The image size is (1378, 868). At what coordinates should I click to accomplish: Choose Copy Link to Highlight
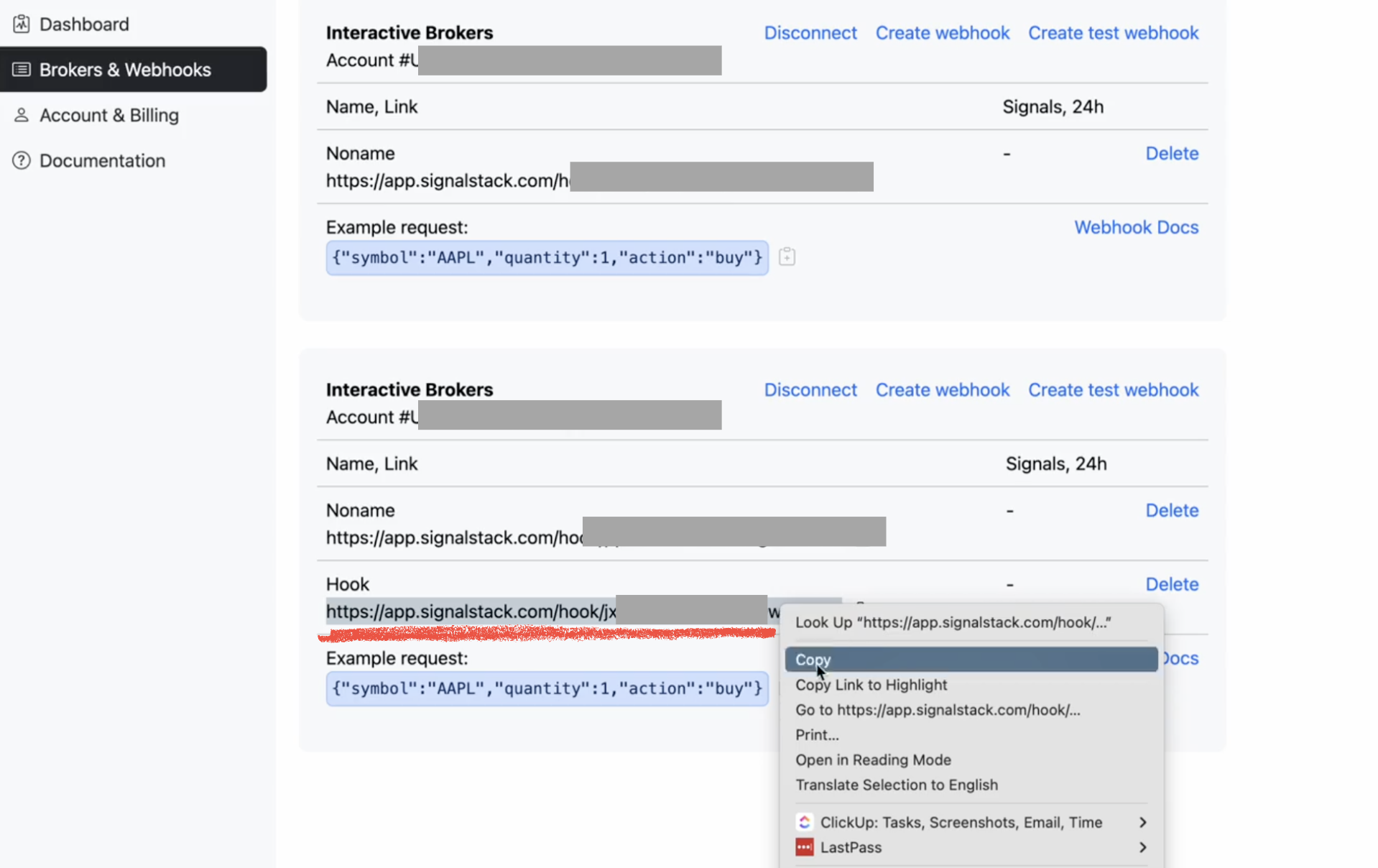[x=871, y=685]
